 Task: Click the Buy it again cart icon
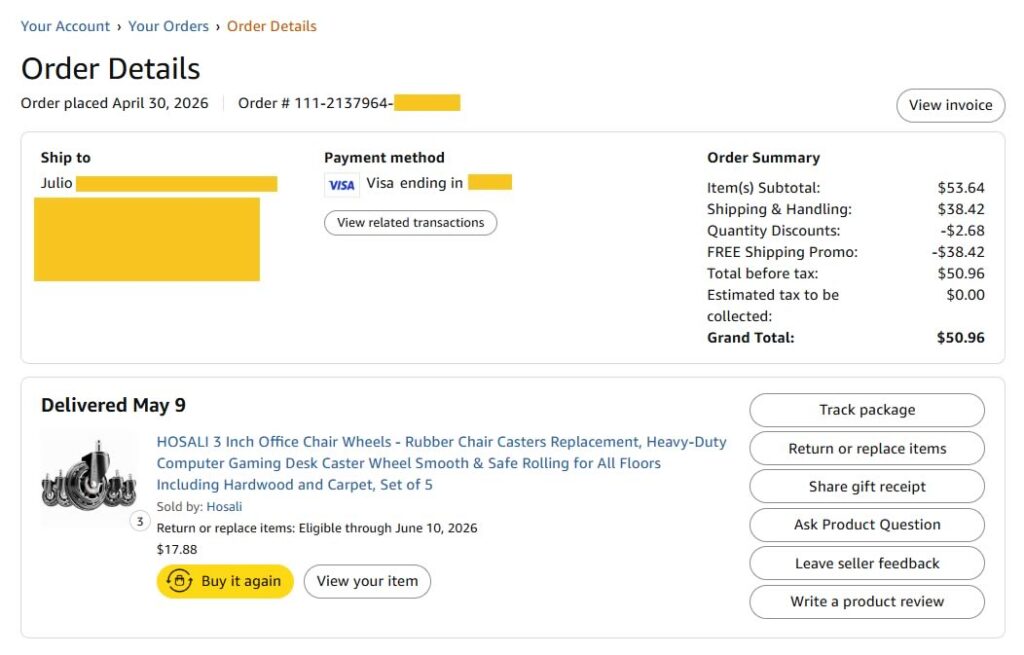coord(179,581)
